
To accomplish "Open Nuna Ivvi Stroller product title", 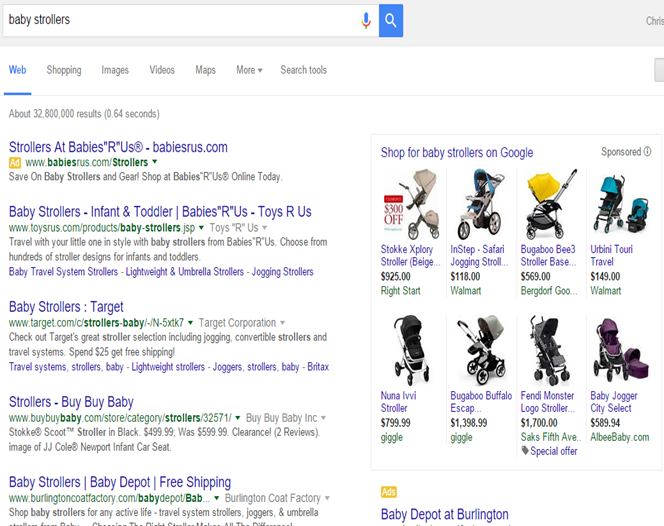I will (x=398, y=402).
